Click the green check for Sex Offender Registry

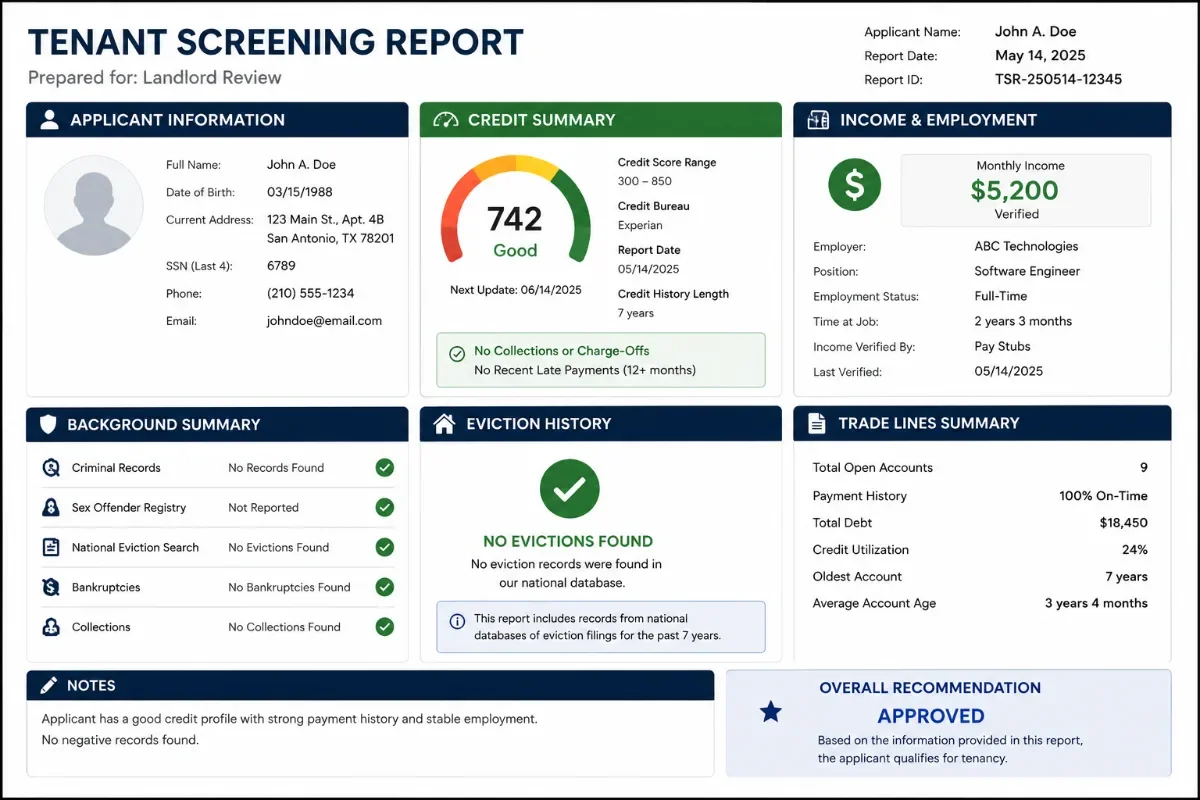tap(384, 507)
